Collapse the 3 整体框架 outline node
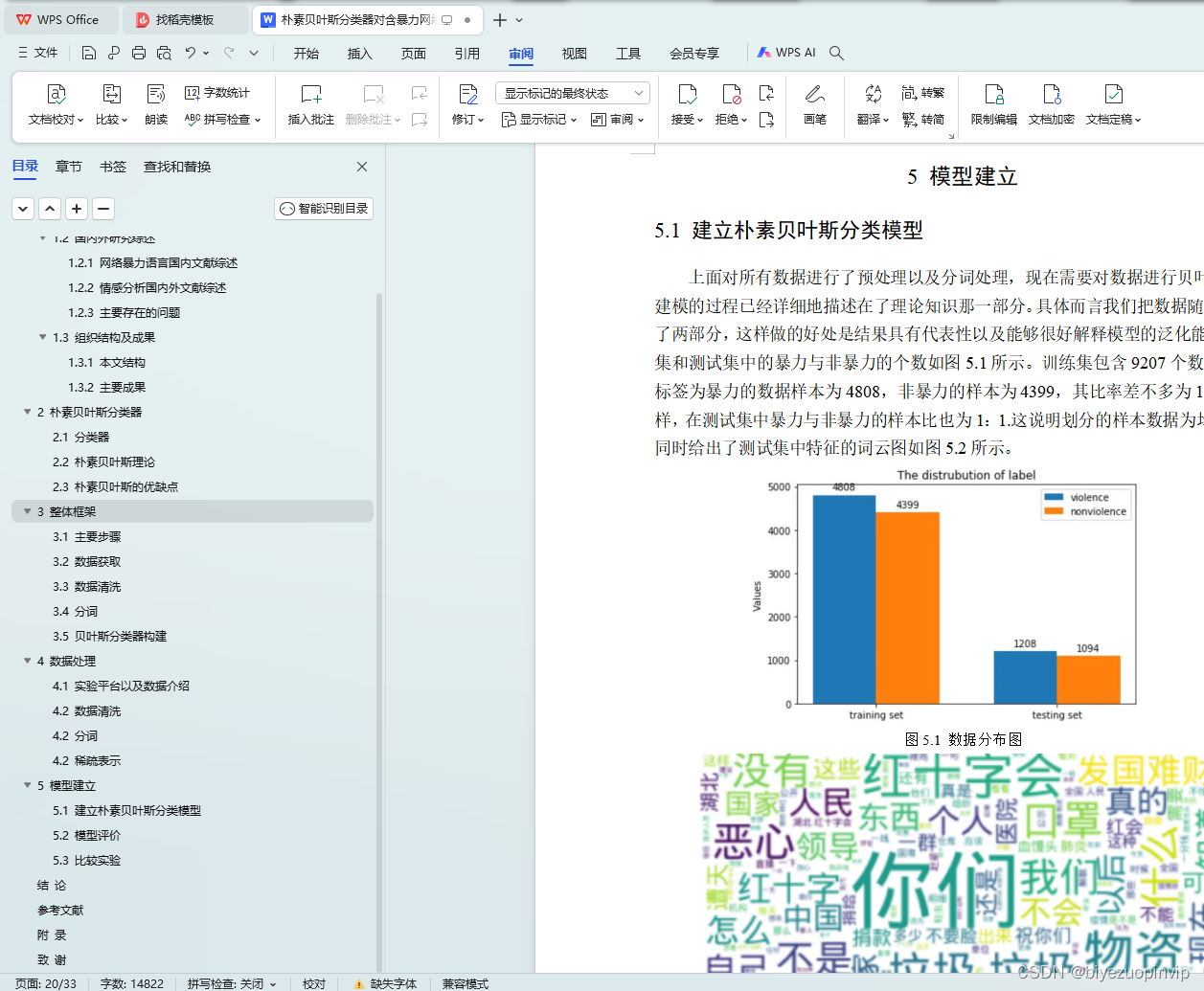 tap(27, 511)
